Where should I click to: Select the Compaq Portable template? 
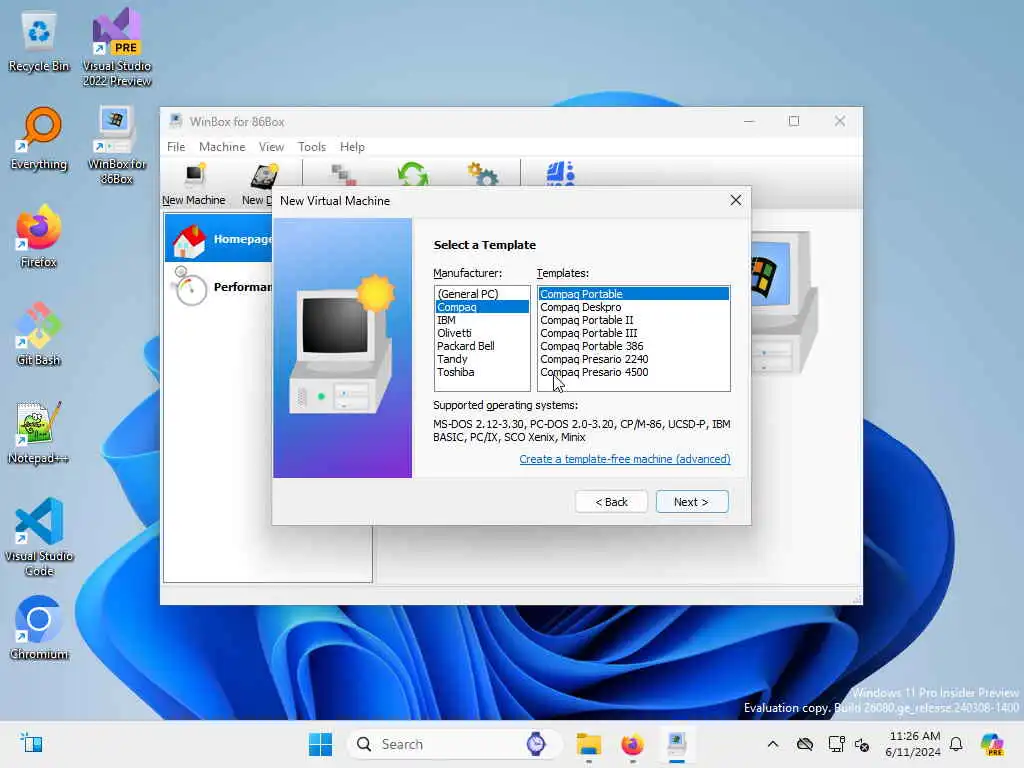pyautogui.click(x=633, y=294)
